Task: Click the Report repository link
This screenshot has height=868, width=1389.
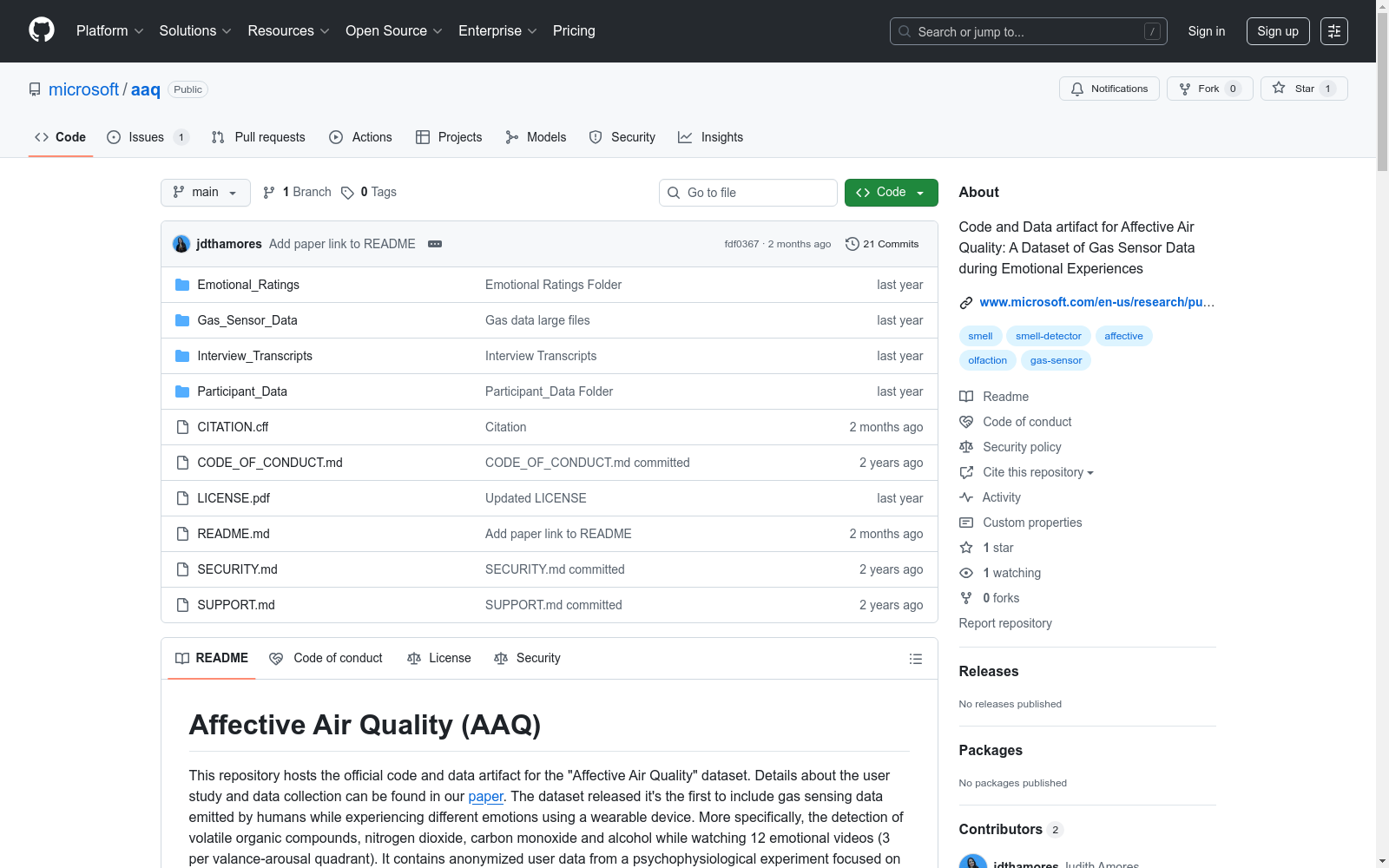Action: (x=1005, y=623)
